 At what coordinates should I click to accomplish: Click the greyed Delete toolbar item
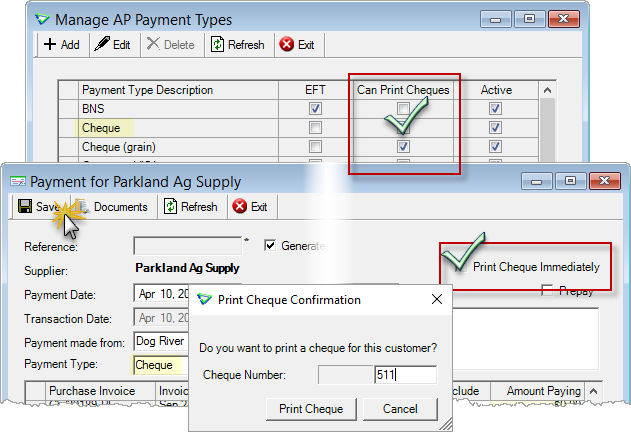pyautogui.click(x=171, y=45)
